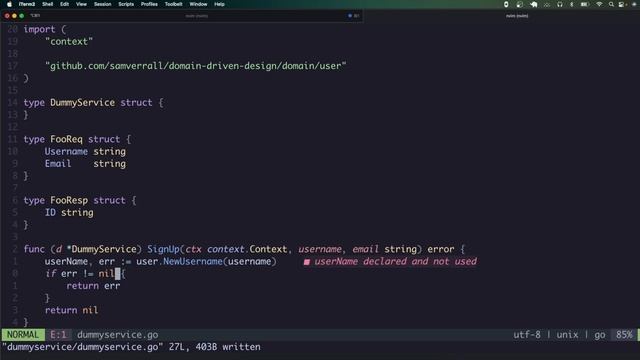
Task: Open Control Center from the menu bar
Action: coord(622,4)
